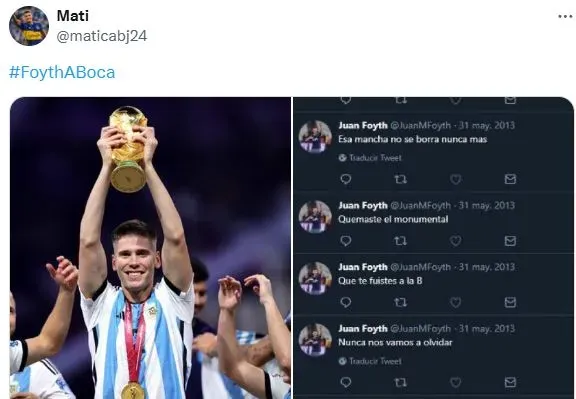
Task: Click Traducir Tweet under 'Nunca nos vamos' tweet
Action: tap(370, 361)
